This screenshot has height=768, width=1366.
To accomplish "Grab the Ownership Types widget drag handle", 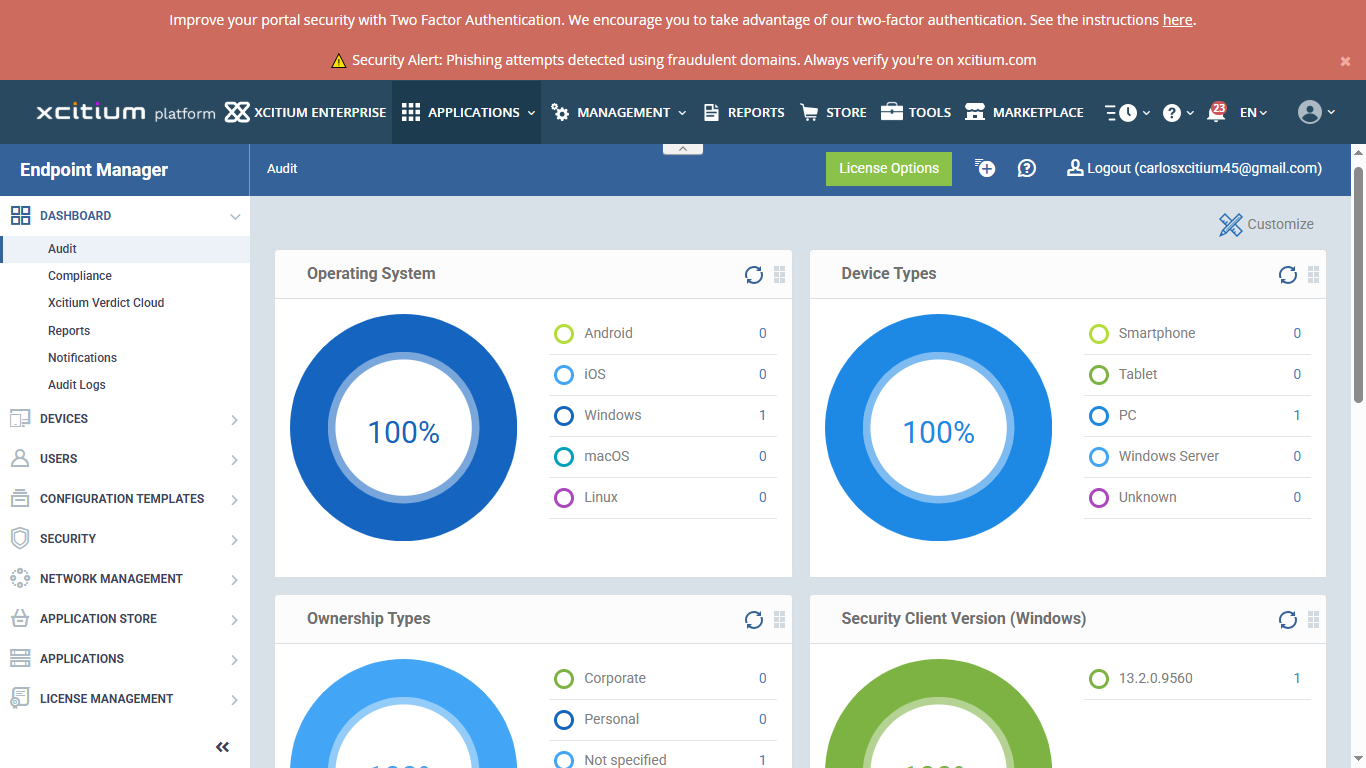I will pos(780,620).
